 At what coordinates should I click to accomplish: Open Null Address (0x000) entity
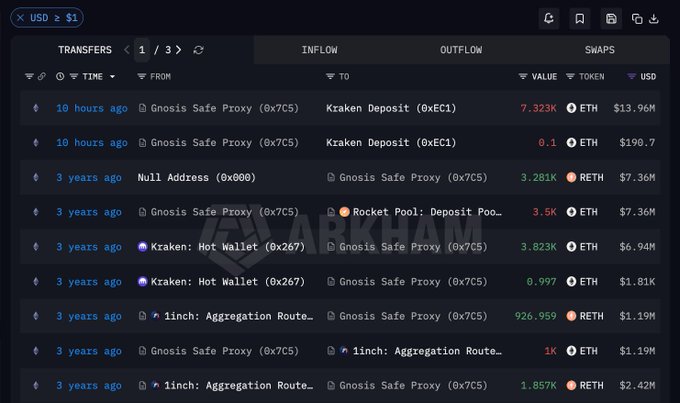196,177
